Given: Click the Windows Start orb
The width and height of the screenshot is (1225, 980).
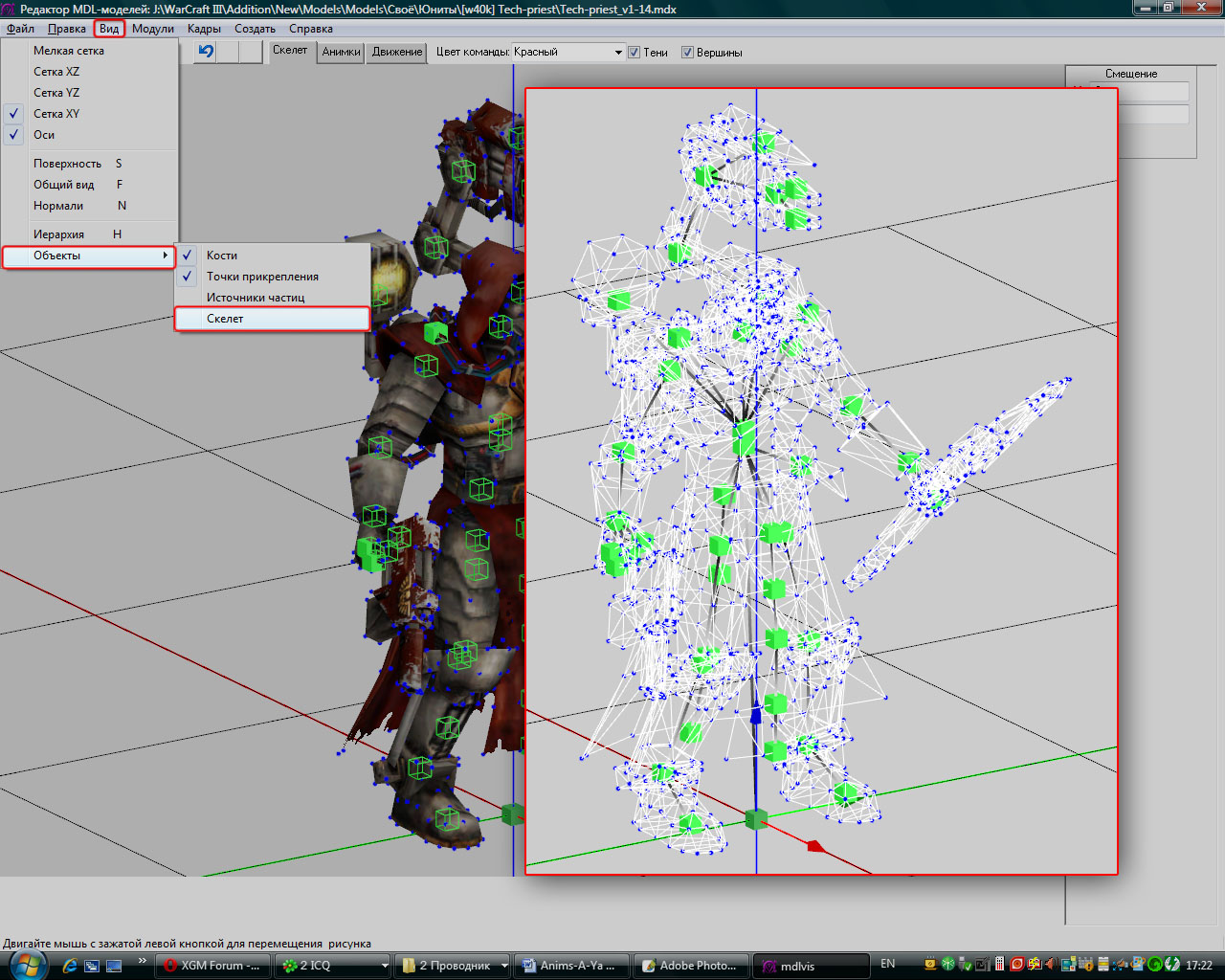Looking at the screenshot, I should pos(28,964).
